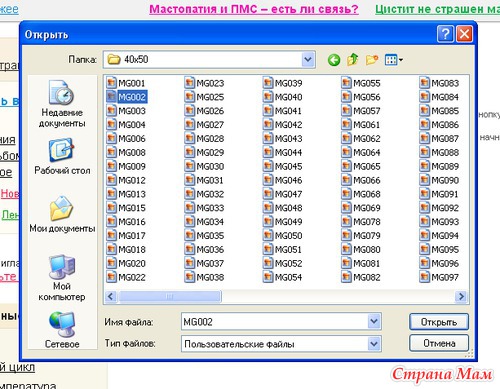Select file MG012 icon

click(x=111, y=180)
